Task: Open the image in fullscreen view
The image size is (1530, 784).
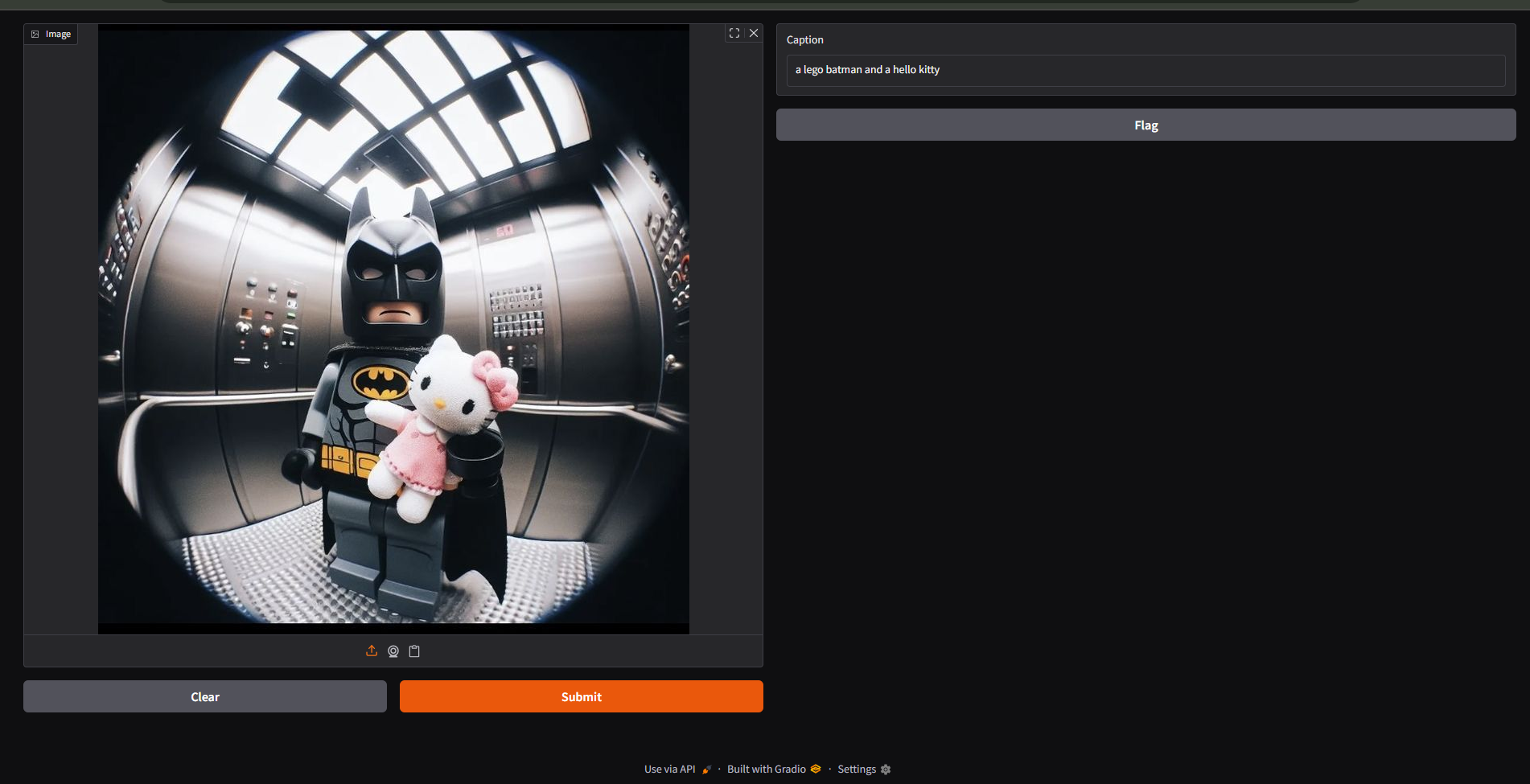Action: [x=734, y=33]
